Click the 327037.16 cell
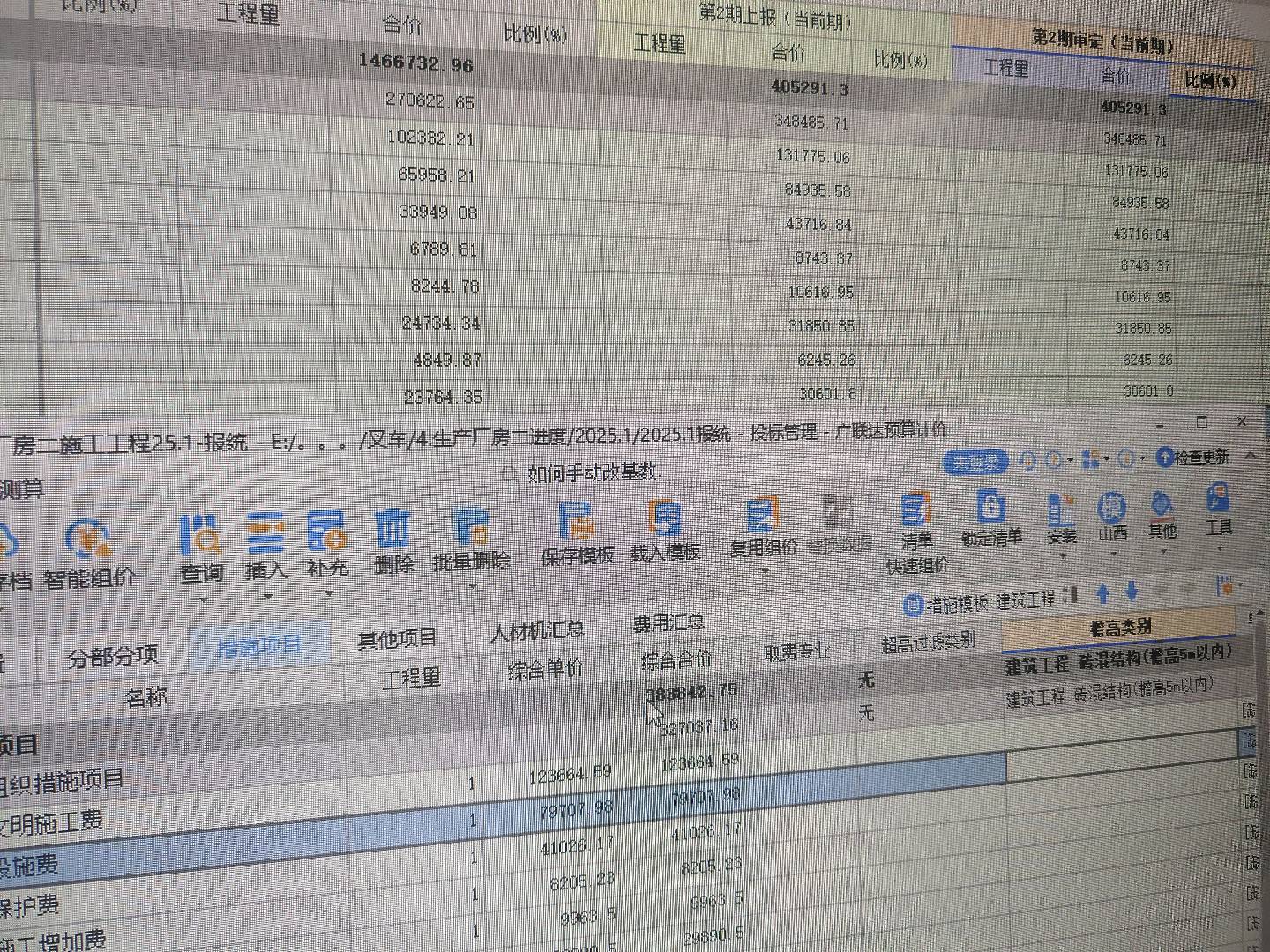This screenshot has width=1270, height=952. 698,727
